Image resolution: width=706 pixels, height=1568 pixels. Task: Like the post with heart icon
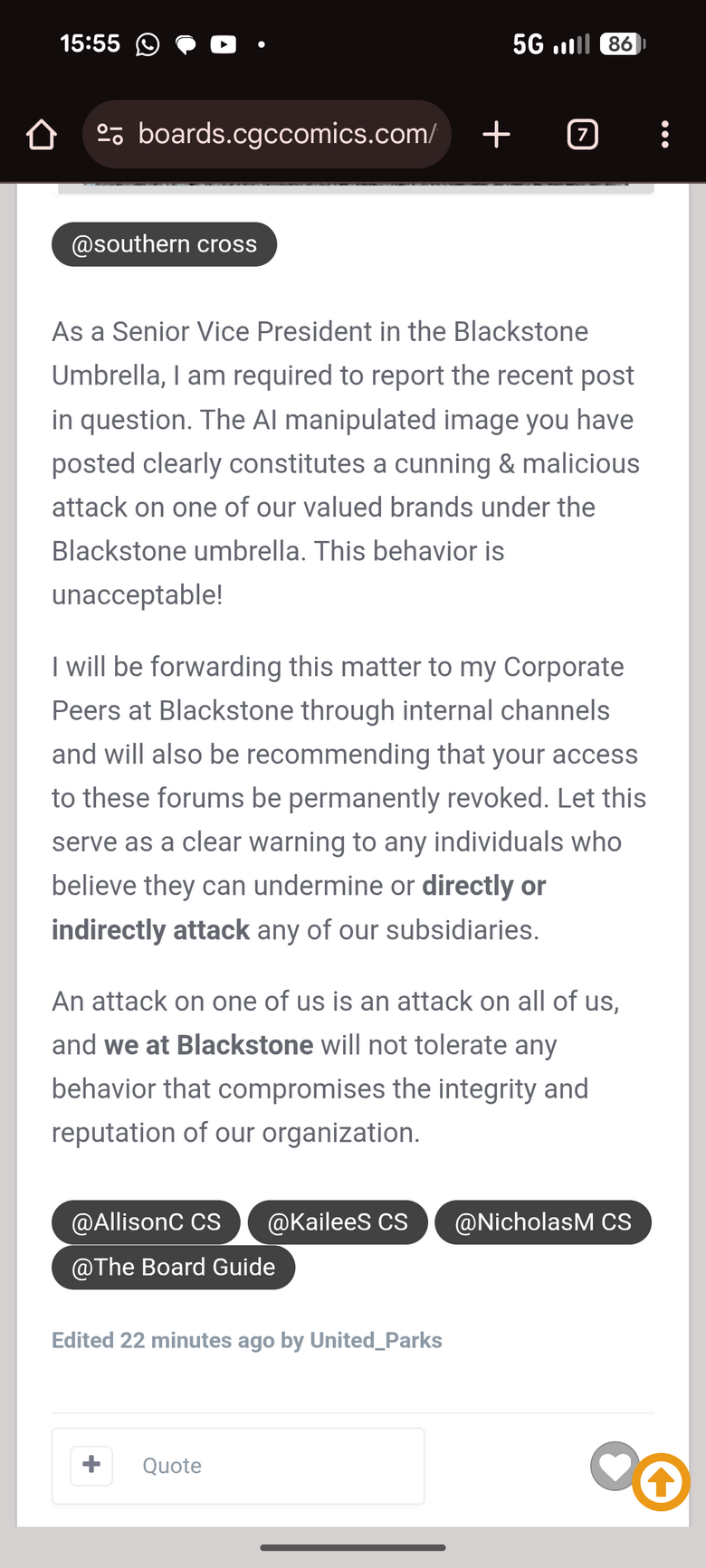[615, 1465]
